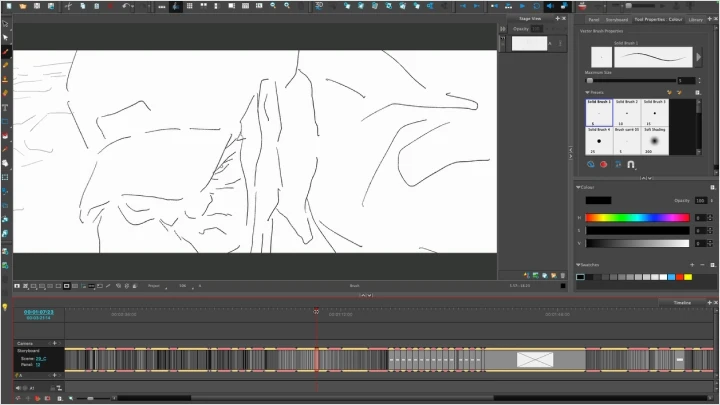Click the New project icon in the top toolbar
The height and width of the screenshot is (405, 720).
[x=6, y=6]
